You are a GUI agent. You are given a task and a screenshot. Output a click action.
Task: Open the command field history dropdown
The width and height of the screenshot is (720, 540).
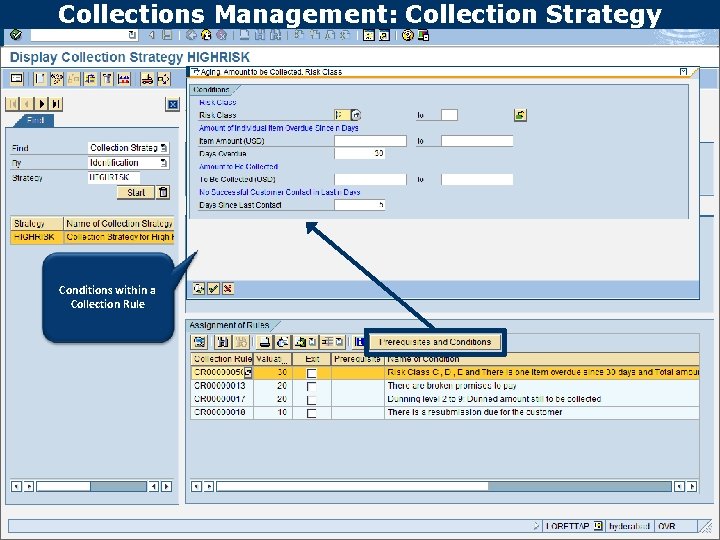(x=132, y=35)
